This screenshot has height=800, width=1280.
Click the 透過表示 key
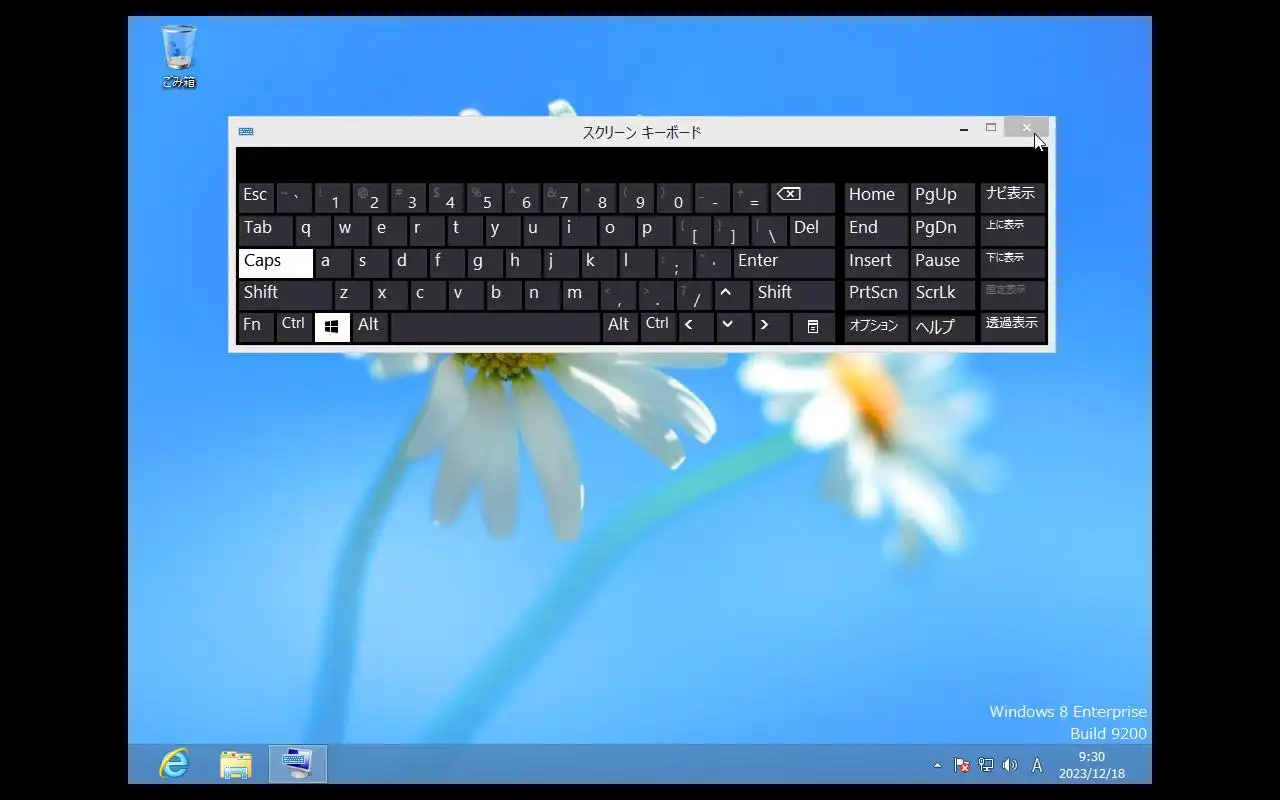coord(1012,327)
